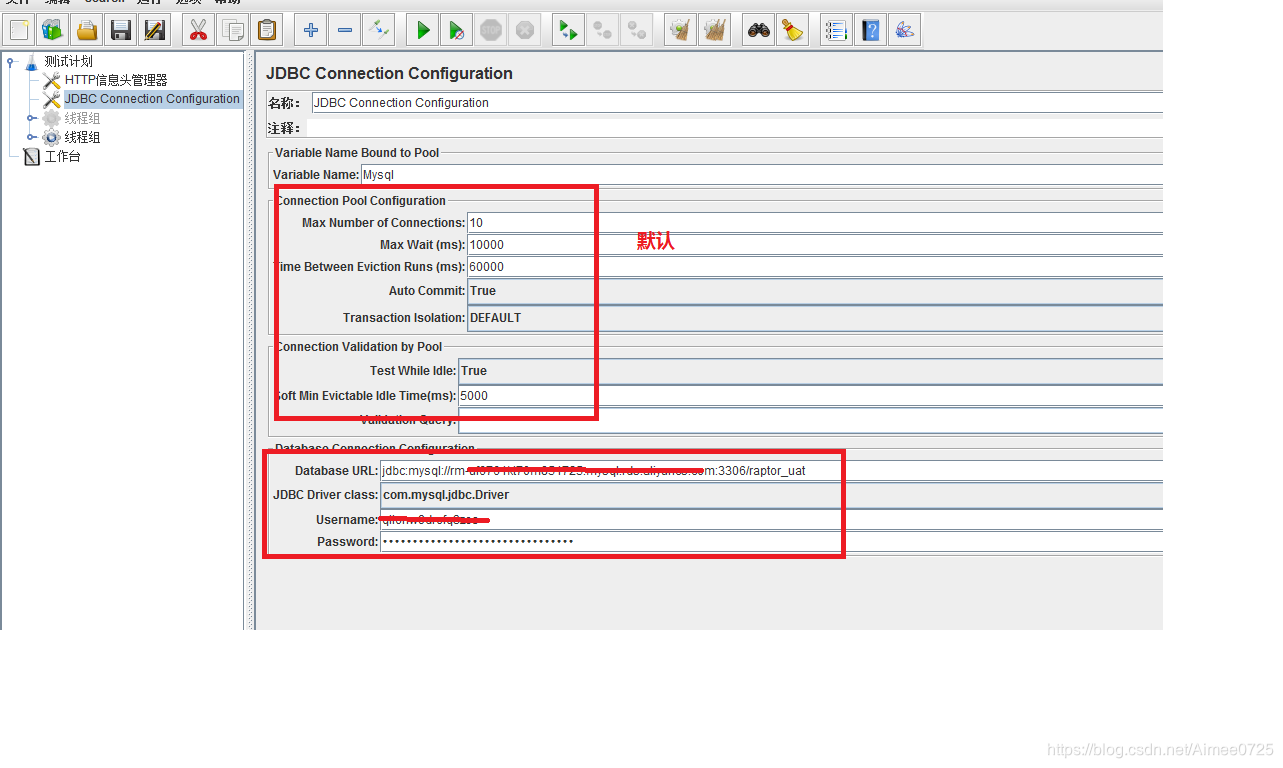Click the Username field
This screenshot has height=768, width=1283.
click(x=771, y=520)
